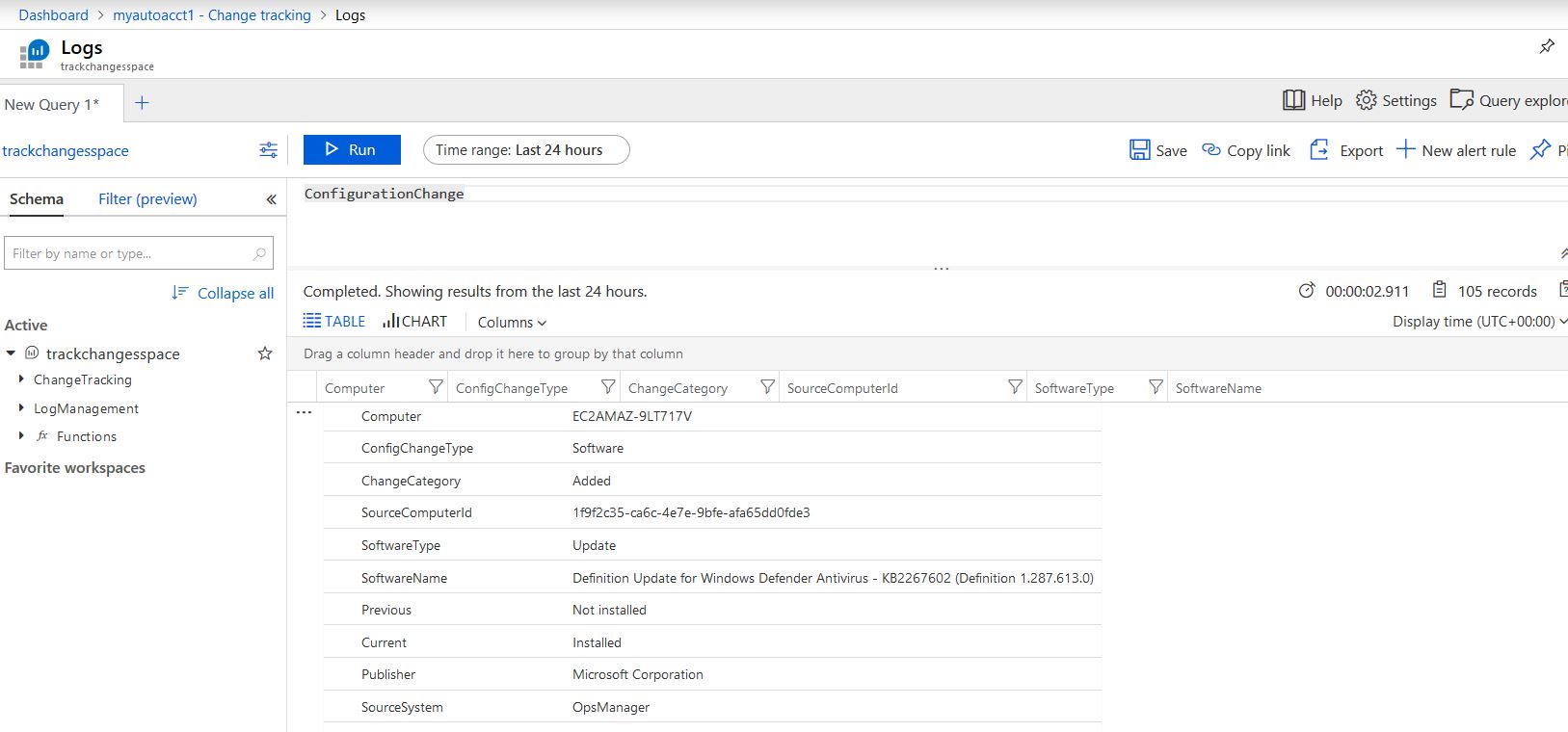The height and width of the screenshot is (732, 1568).
Task: Open filter for ChangeCategory column
Action: (x=767, y=387)
